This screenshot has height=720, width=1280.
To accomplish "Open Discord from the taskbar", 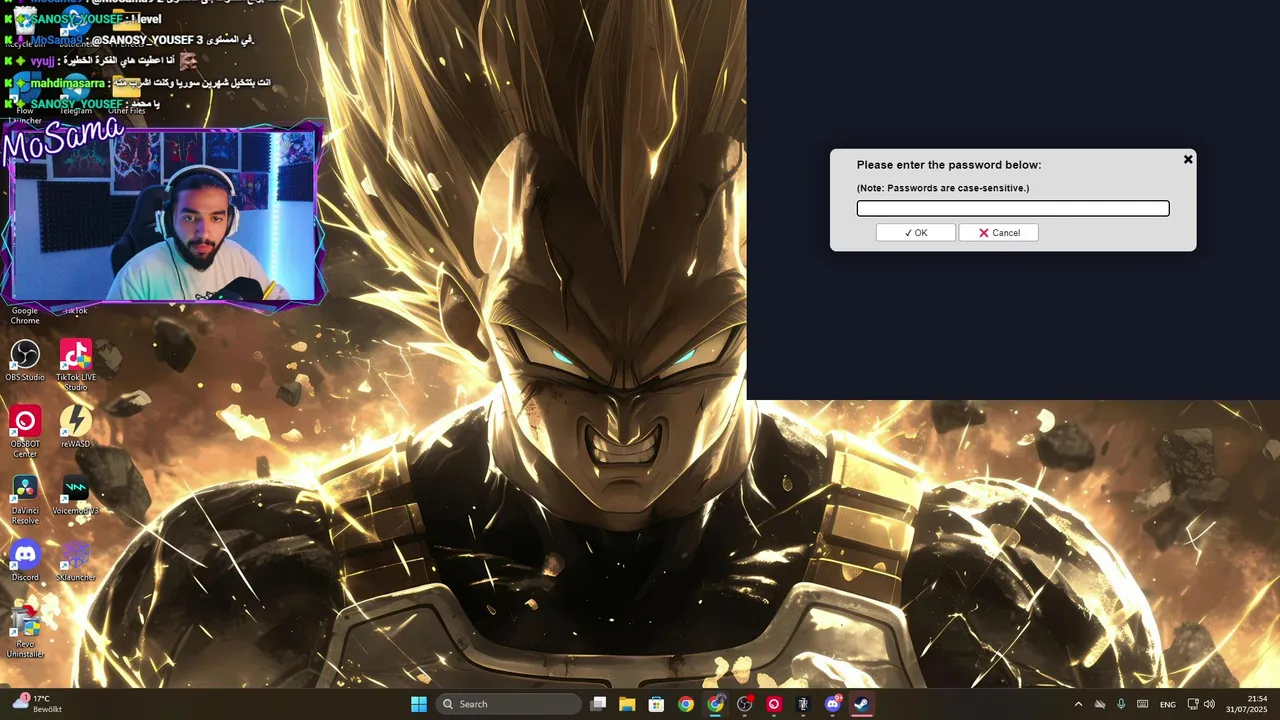I will [x=832, y=704].
